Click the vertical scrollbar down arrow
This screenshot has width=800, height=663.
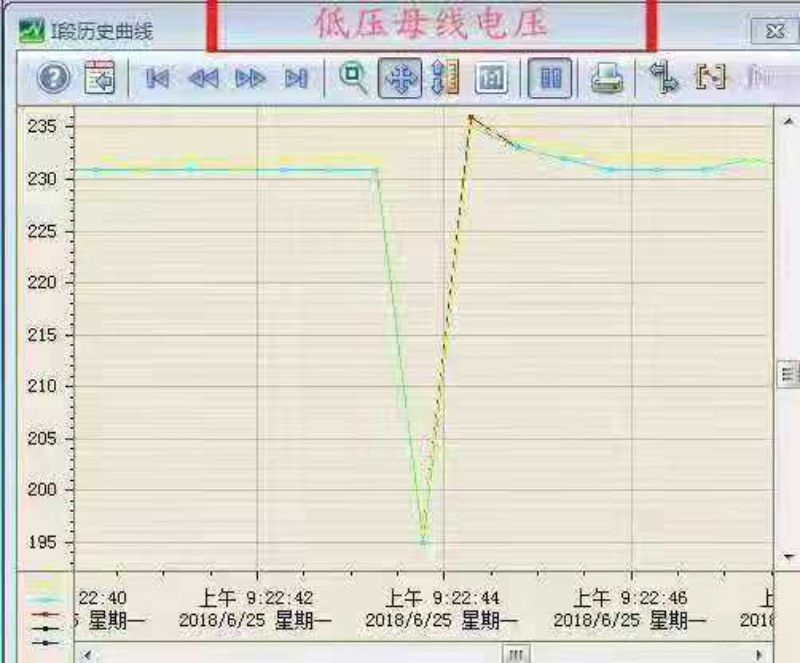[x=789, y=556]
